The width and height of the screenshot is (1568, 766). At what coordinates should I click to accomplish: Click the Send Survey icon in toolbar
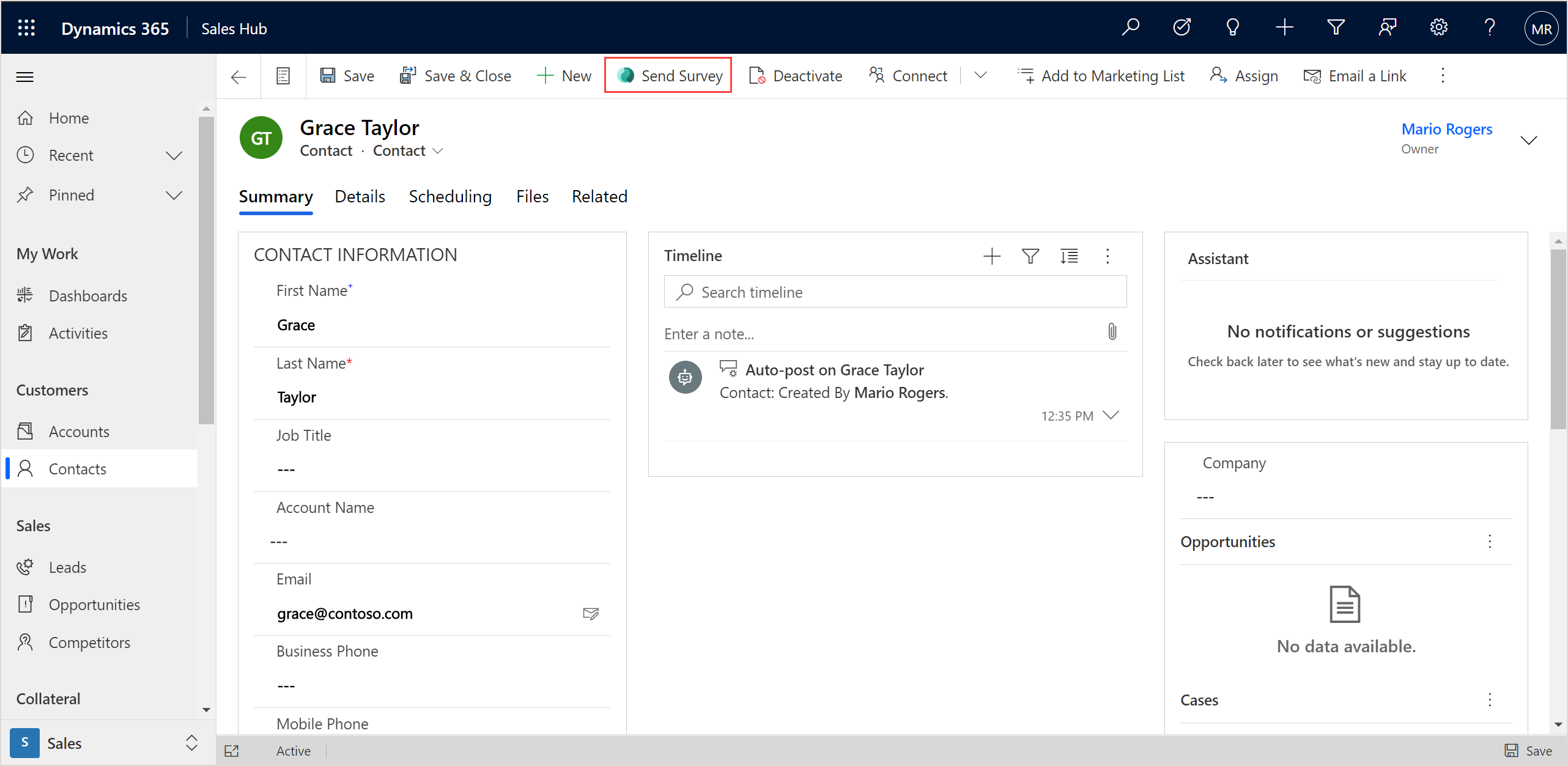[623, 75]
